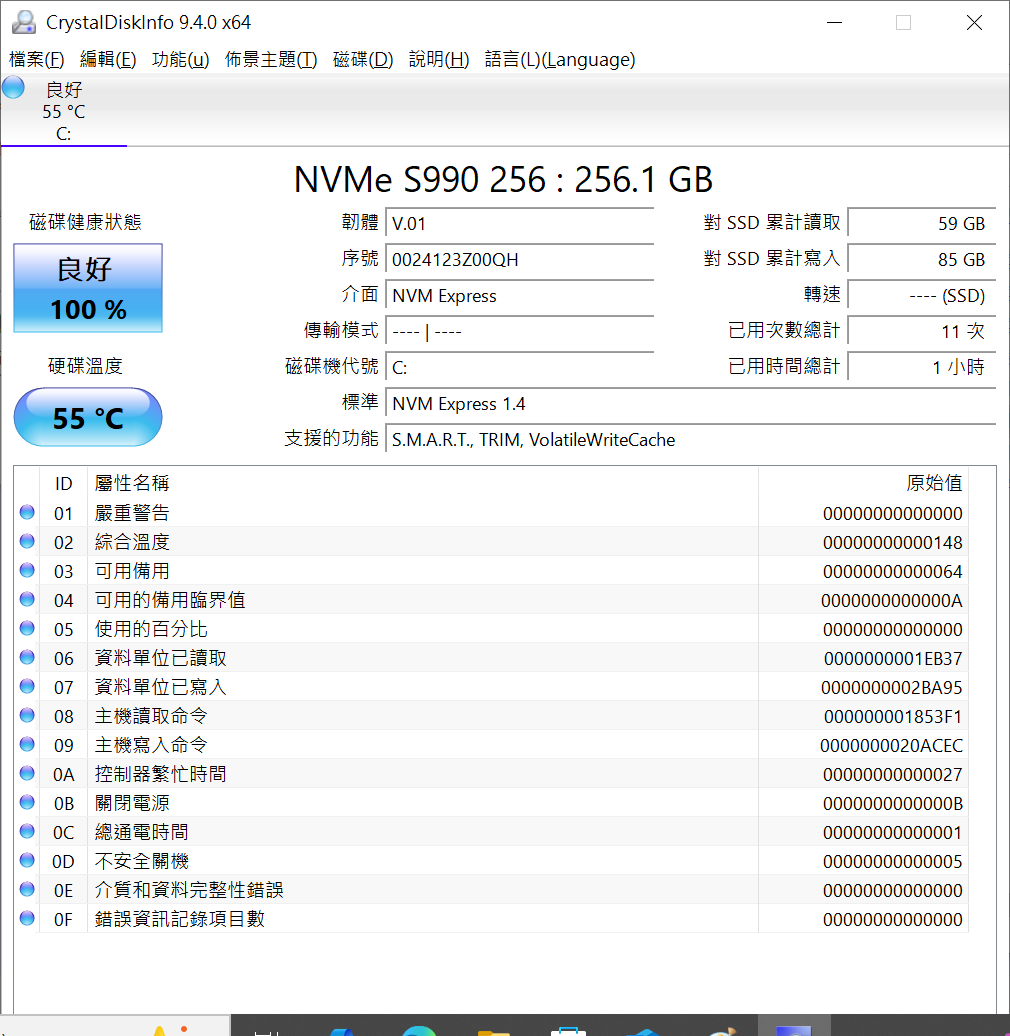Click the status orb for attribute 01 嚴重警告
Viewport: 1010px width, 1036px height.
tap(27, 512)
